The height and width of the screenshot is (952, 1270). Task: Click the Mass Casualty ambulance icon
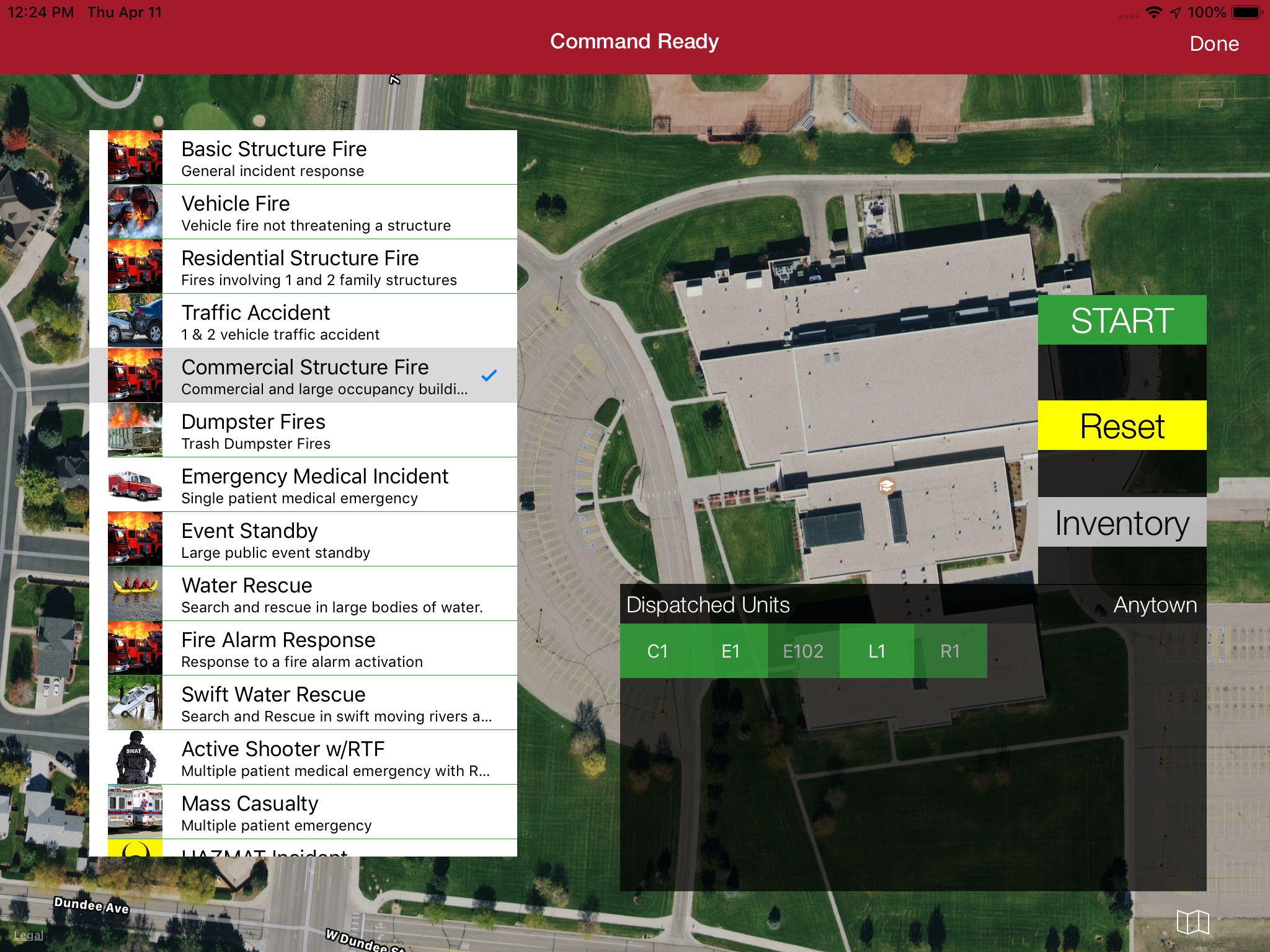click(x=135, y=812)
